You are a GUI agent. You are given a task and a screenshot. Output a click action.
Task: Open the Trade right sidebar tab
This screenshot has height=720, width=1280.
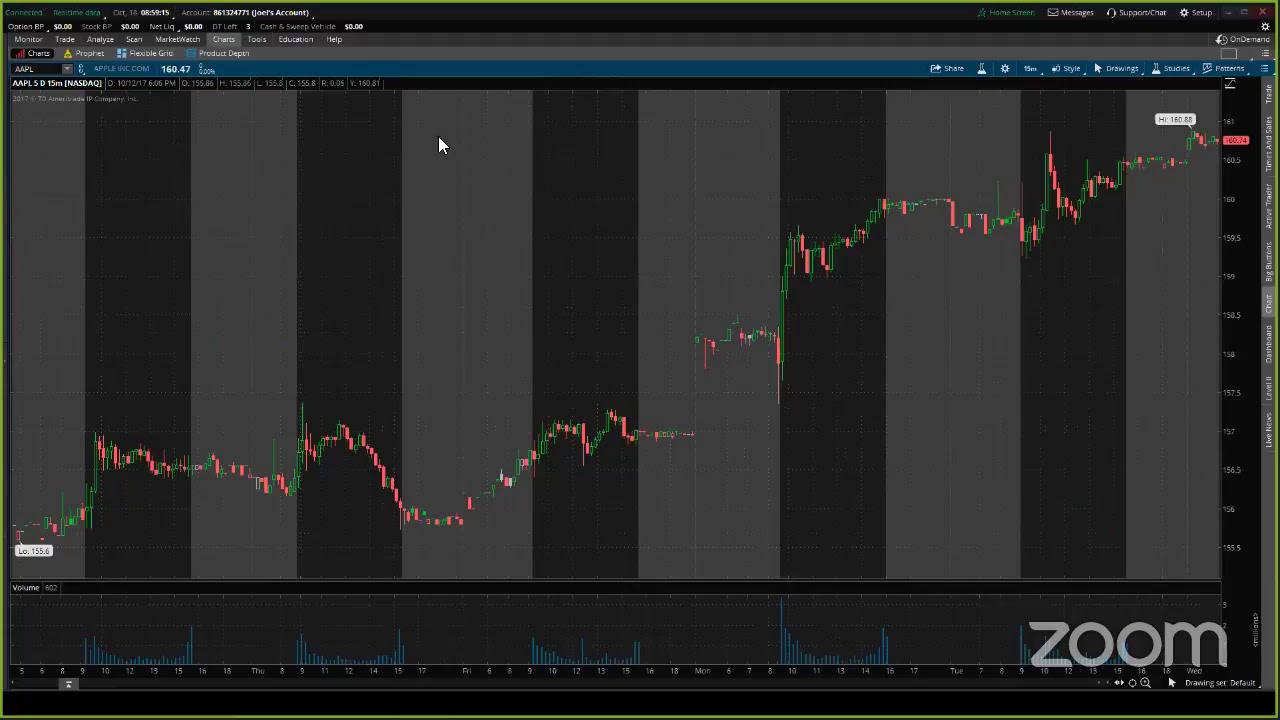(x=1269, y=94)
